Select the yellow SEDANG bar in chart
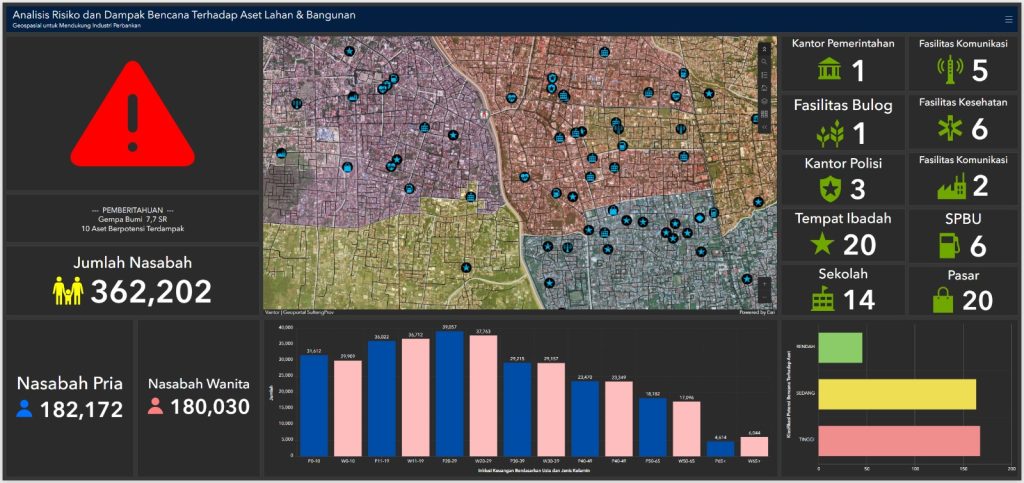The width and height of the screenshot is (1024, 483). pyautogui.click(x=896, y=394)
